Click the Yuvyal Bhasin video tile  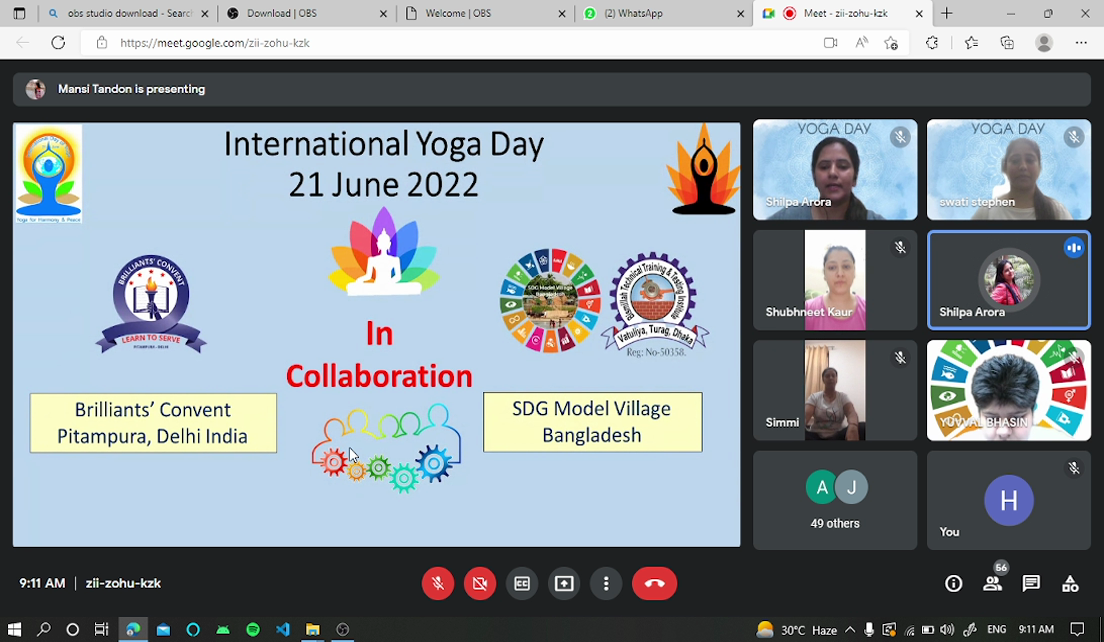[x=1008, y=390]
